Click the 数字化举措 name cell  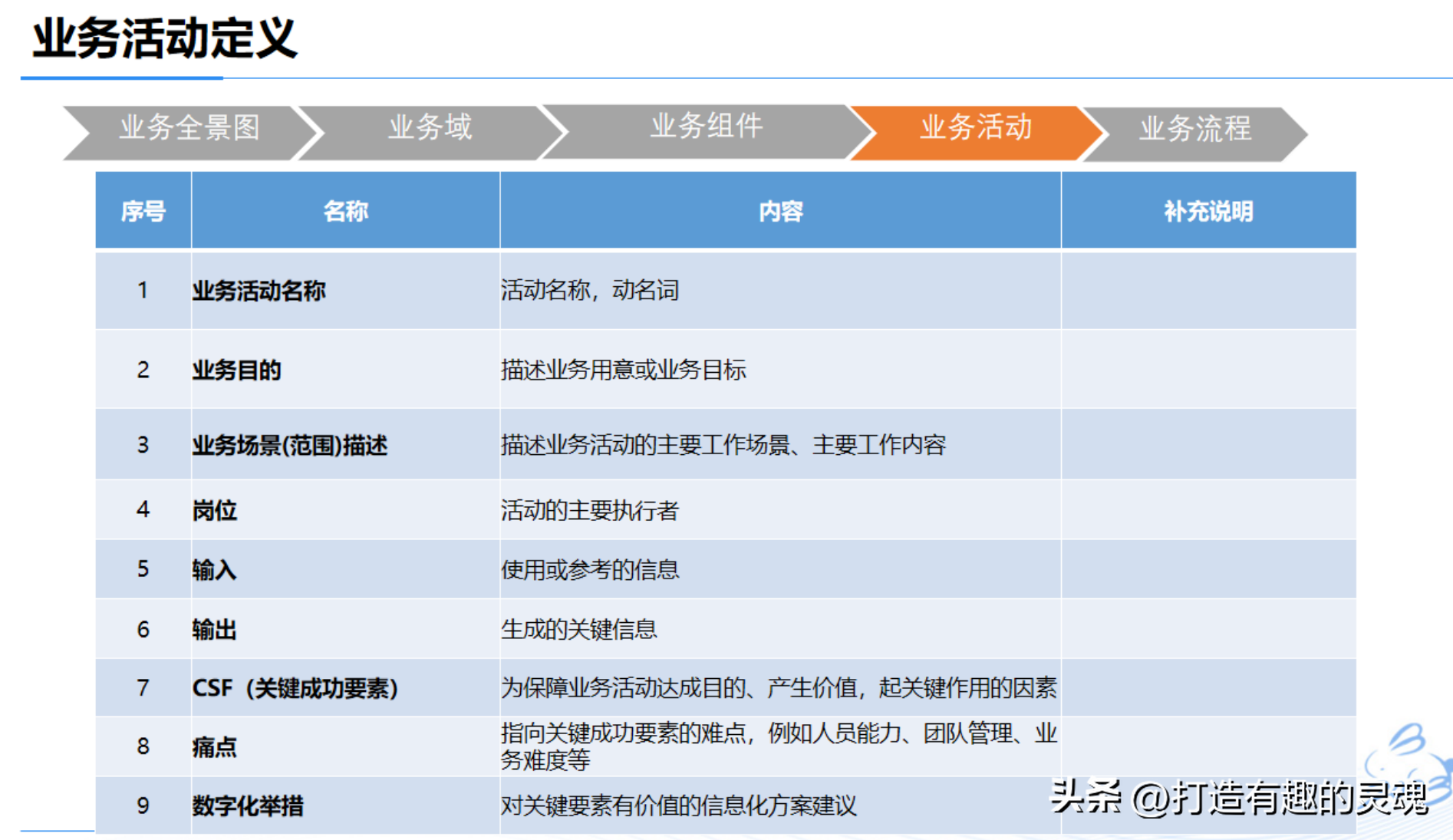[346, 805]
